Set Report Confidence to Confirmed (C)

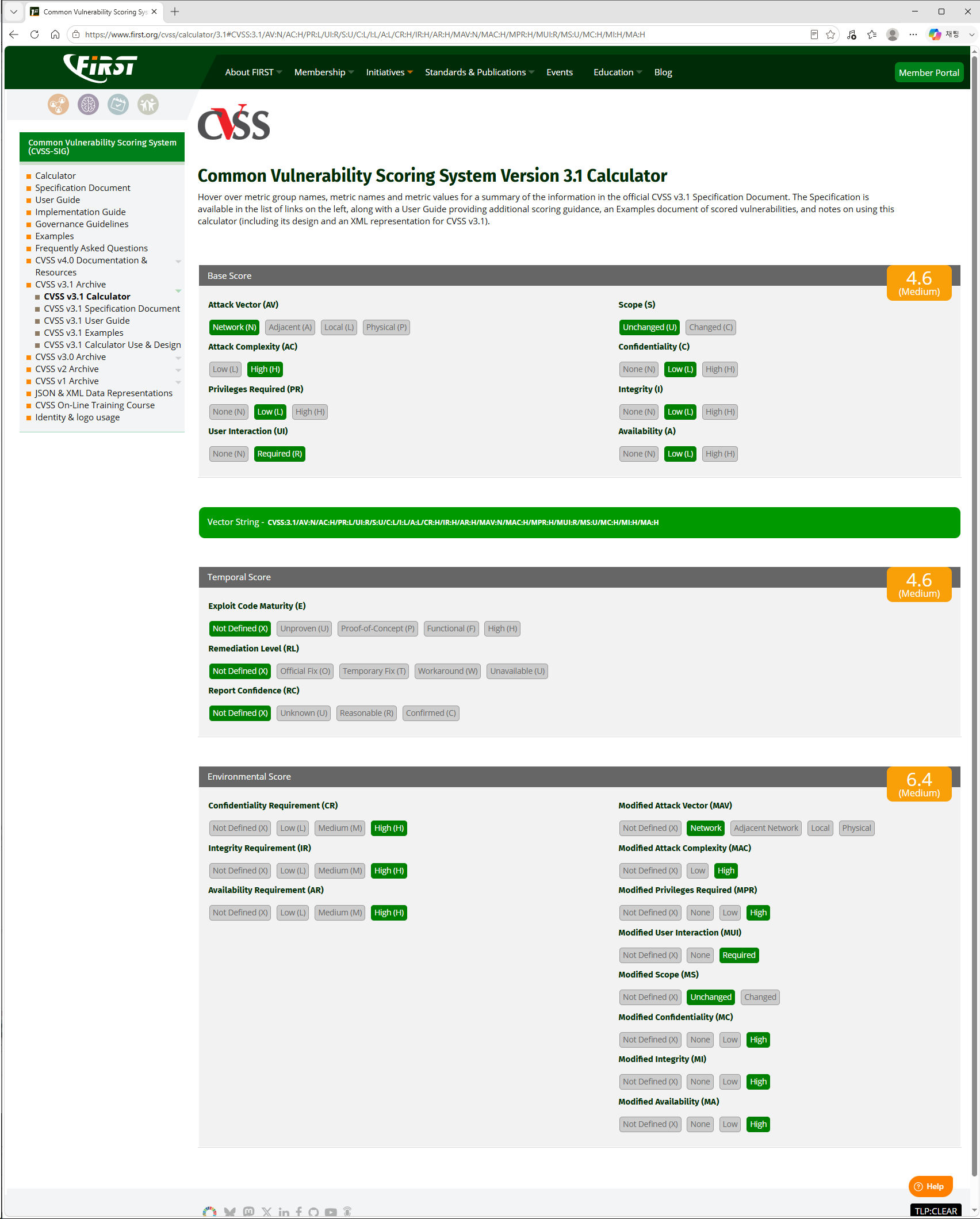point(431,713)
